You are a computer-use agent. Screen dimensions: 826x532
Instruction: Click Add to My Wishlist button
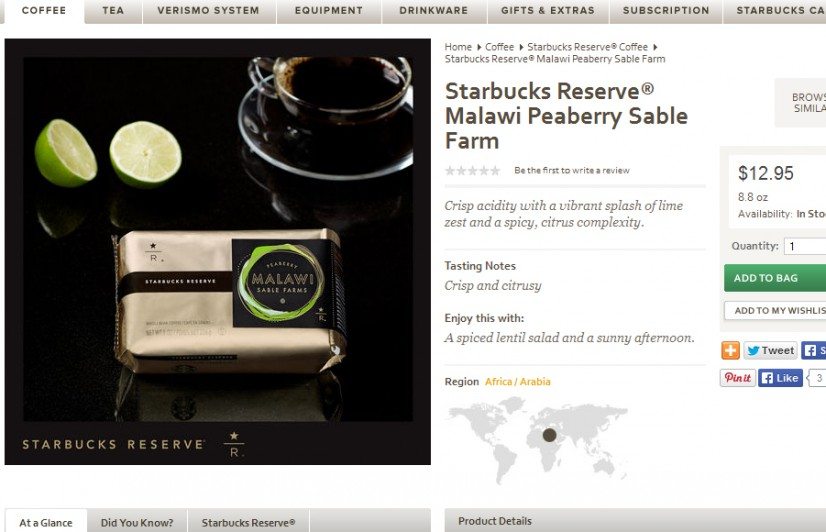[x=775, y=311]
